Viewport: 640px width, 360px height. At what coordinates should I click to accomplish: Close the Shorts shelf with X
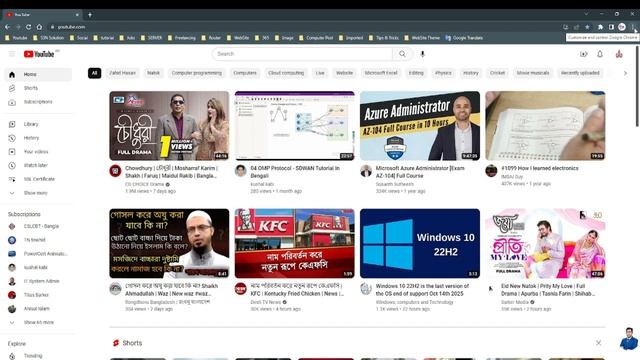tap(598, 343)
